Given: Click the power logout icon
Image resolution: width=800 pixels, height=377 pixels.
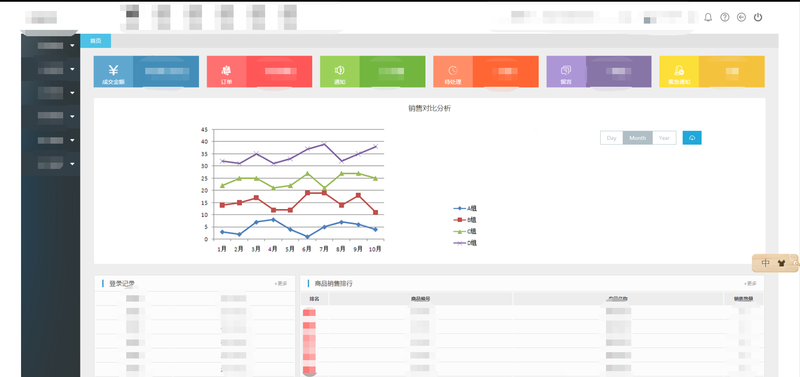Looking at the screenshot, I should 758,17.
